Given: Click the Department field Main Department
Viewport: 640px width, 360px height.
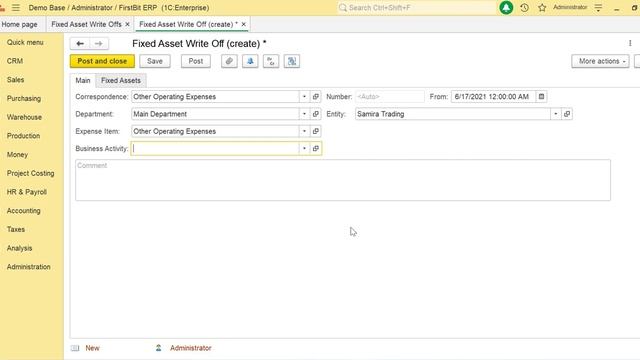Looking at the screenshot, I should [215, 114].
